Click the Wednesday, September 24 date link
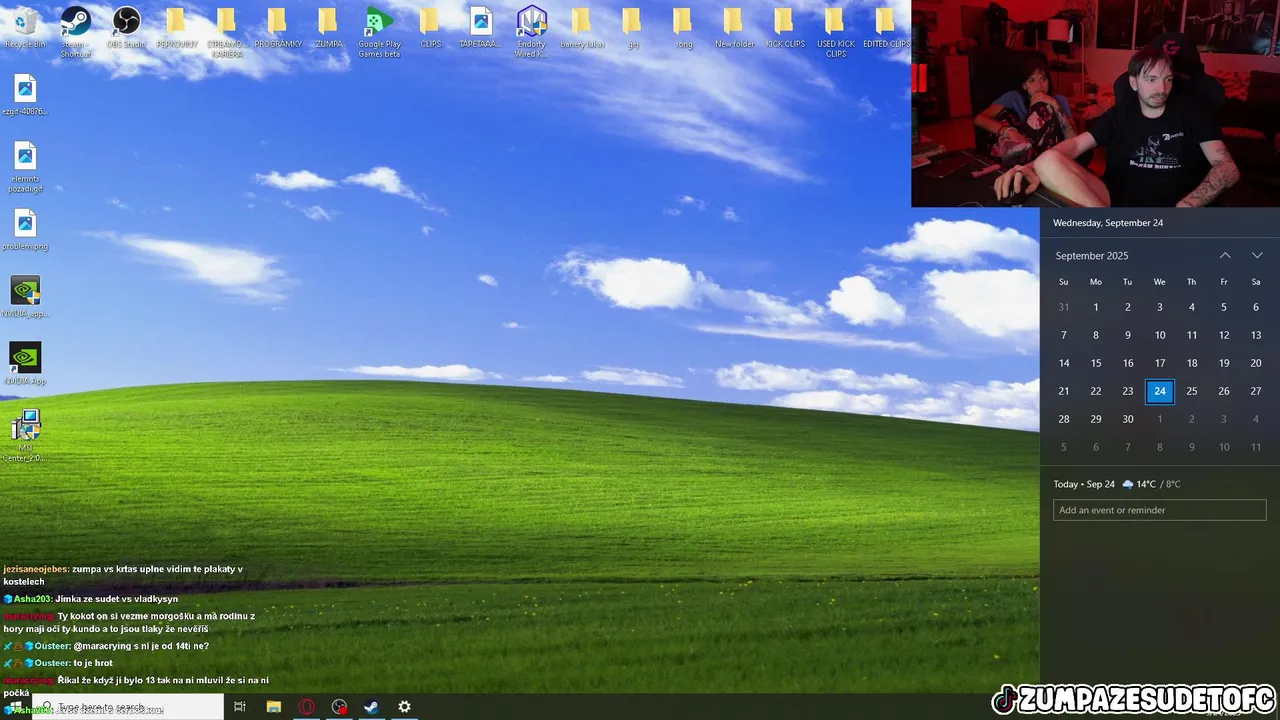 (1108, 223)
